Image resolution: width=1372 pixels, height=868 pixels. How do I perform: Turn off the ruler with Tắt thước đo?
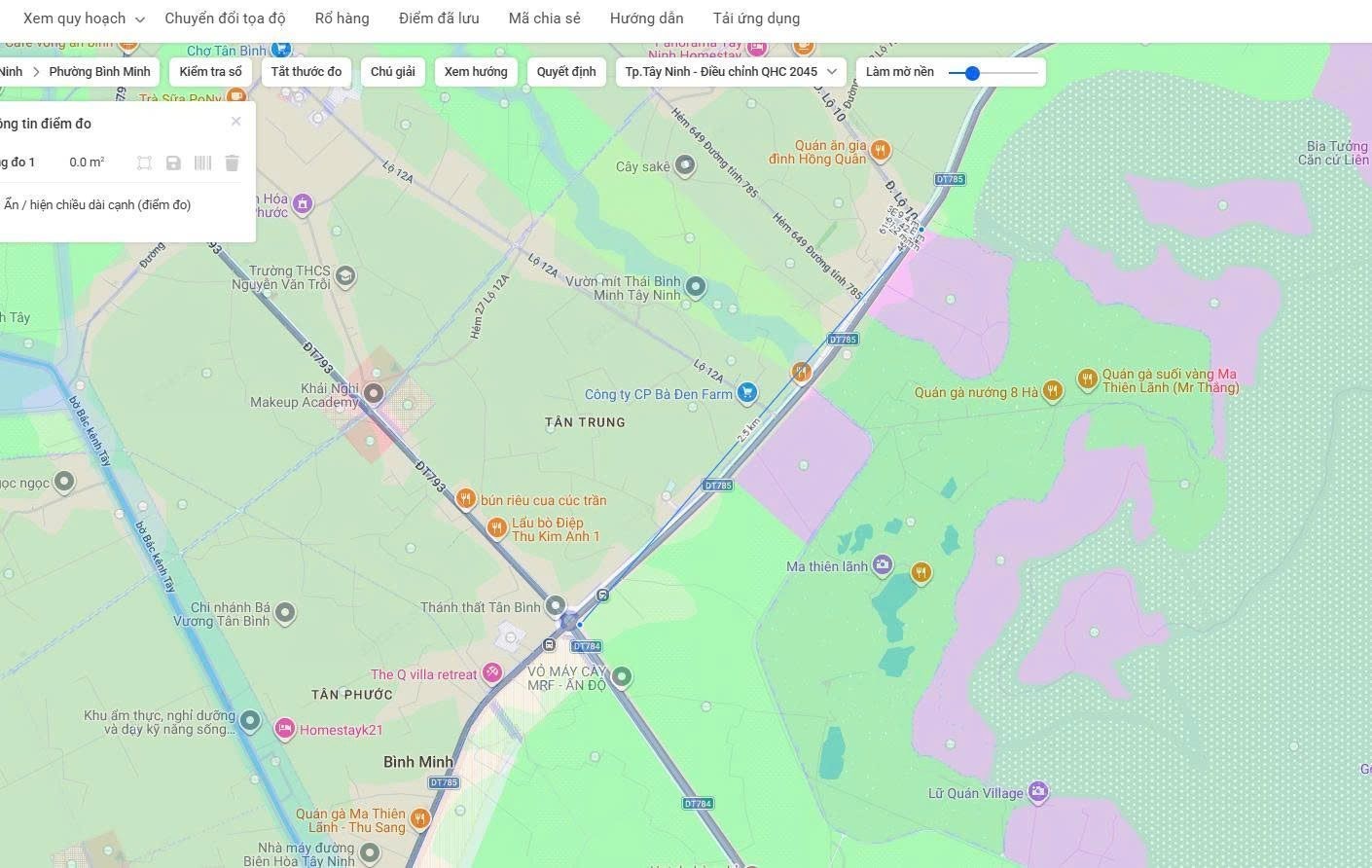point(307,72)
